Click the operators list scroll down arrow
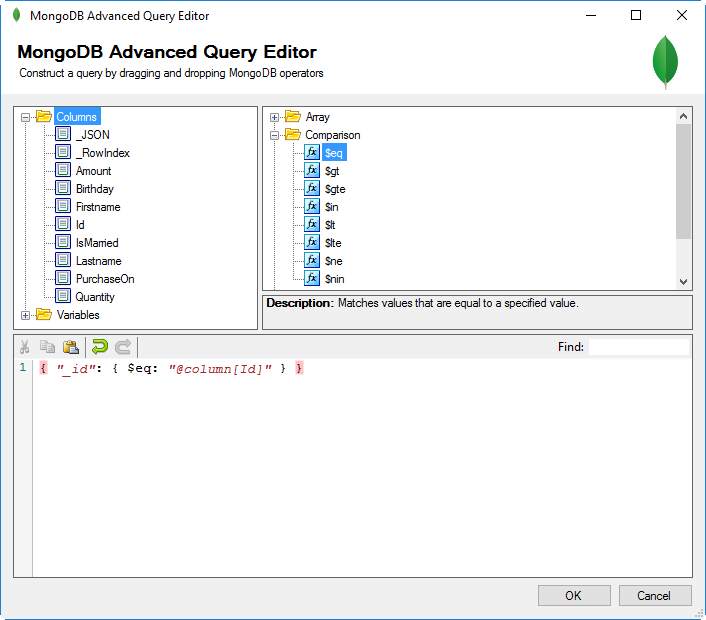Viewport: 706px width, 620px height. pos(683,281)
